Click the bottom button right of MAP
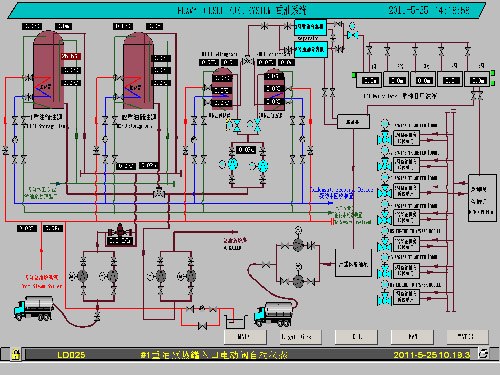This screenshot has width=500, height=375. 301,337
